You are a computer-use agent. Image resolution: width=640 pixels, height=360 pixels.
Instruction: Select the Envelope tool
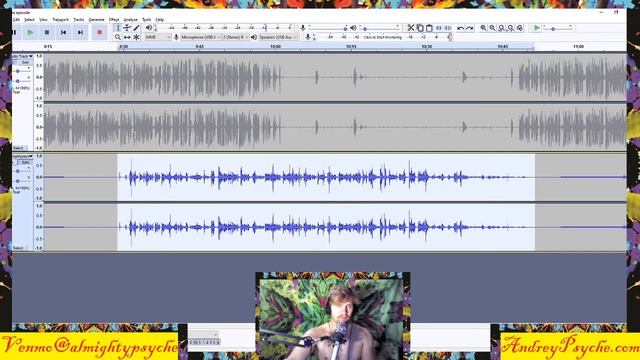127,28
